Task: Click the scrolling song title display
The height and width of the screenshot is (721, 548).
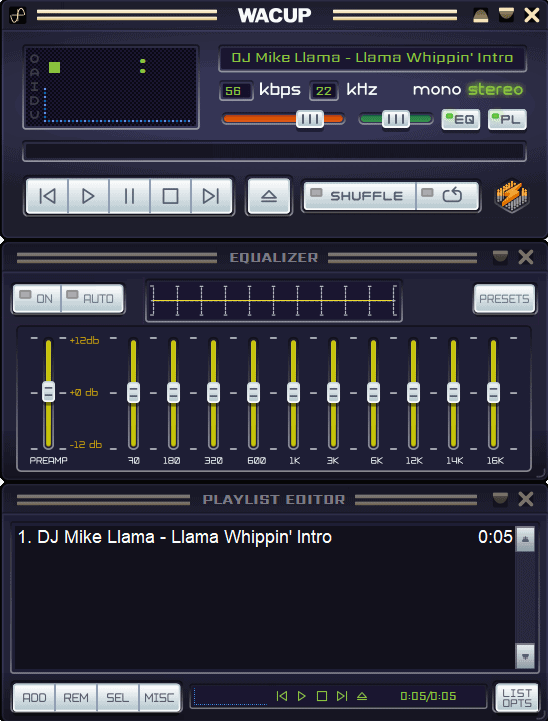Action: tap(372, 58)
